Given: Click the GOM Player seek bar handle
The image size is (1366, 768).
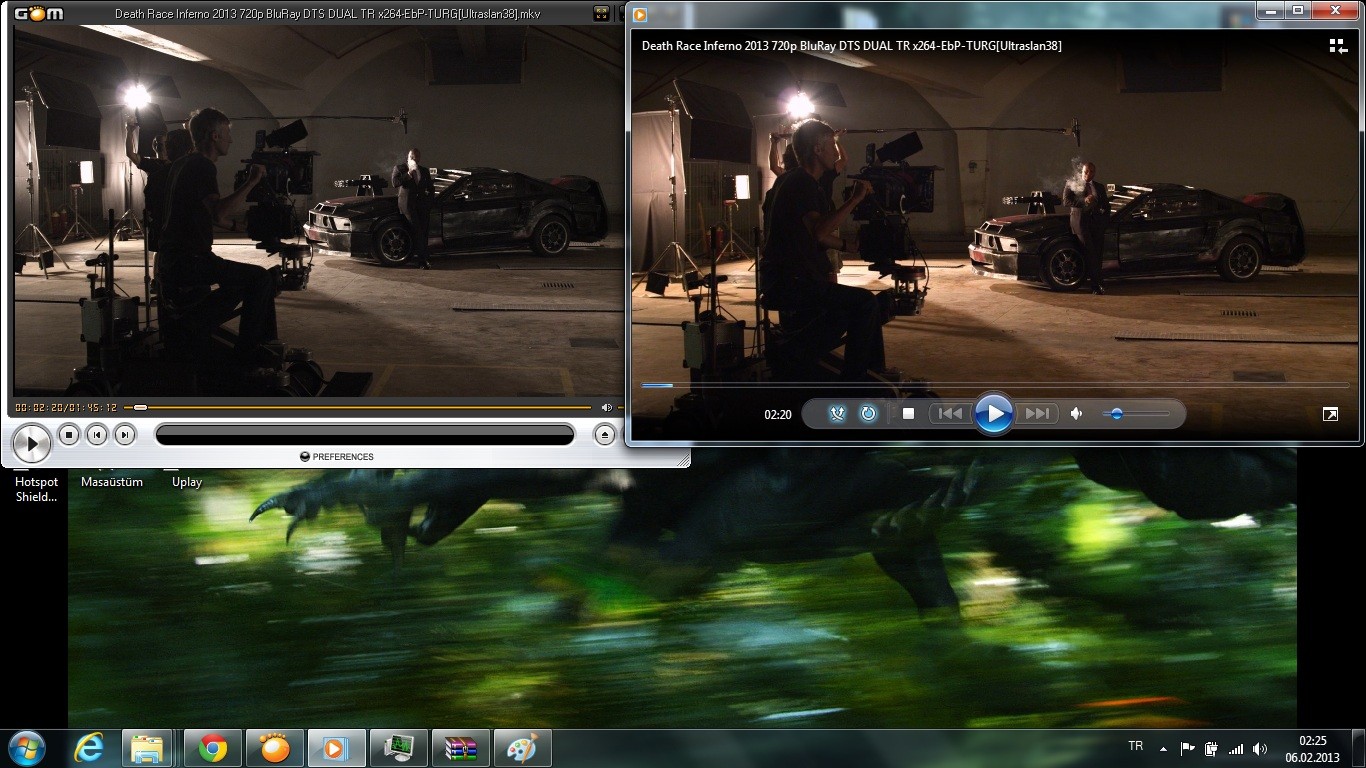Looking at the screenshot, I should click(x=140, y=407).
